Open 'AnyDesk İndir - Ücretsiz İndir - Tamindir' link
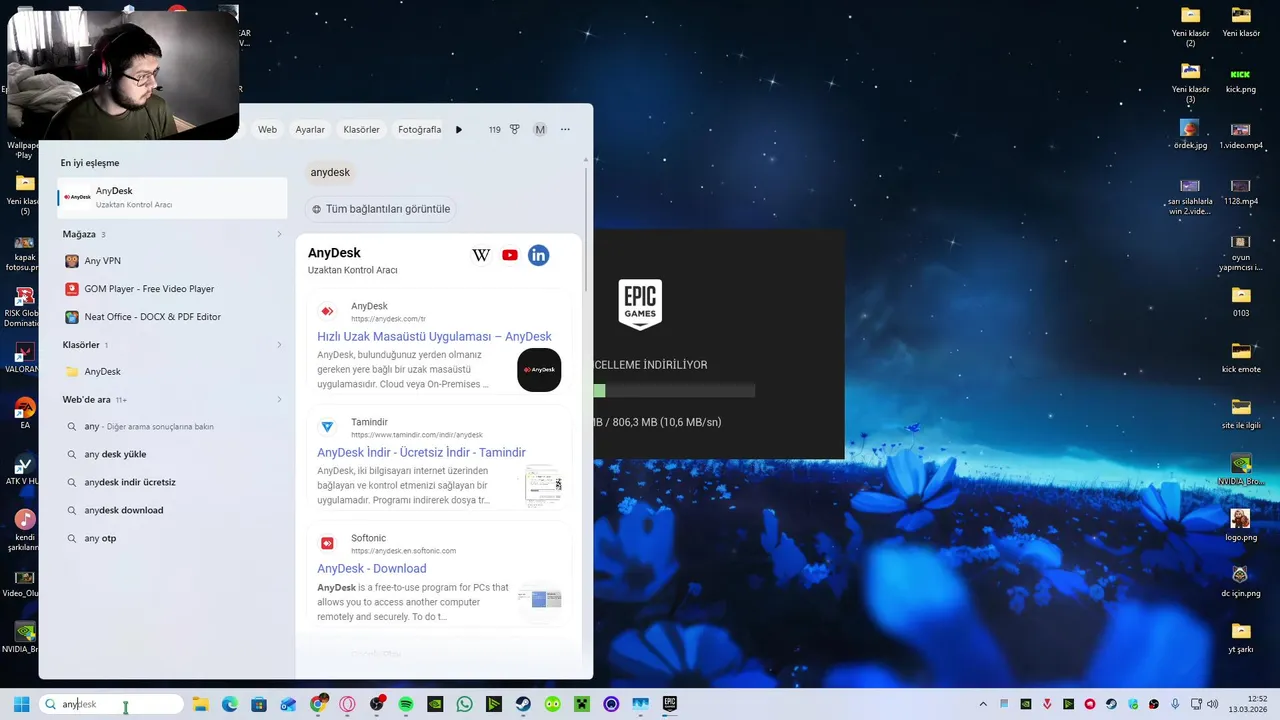 [x=421, y=453]
